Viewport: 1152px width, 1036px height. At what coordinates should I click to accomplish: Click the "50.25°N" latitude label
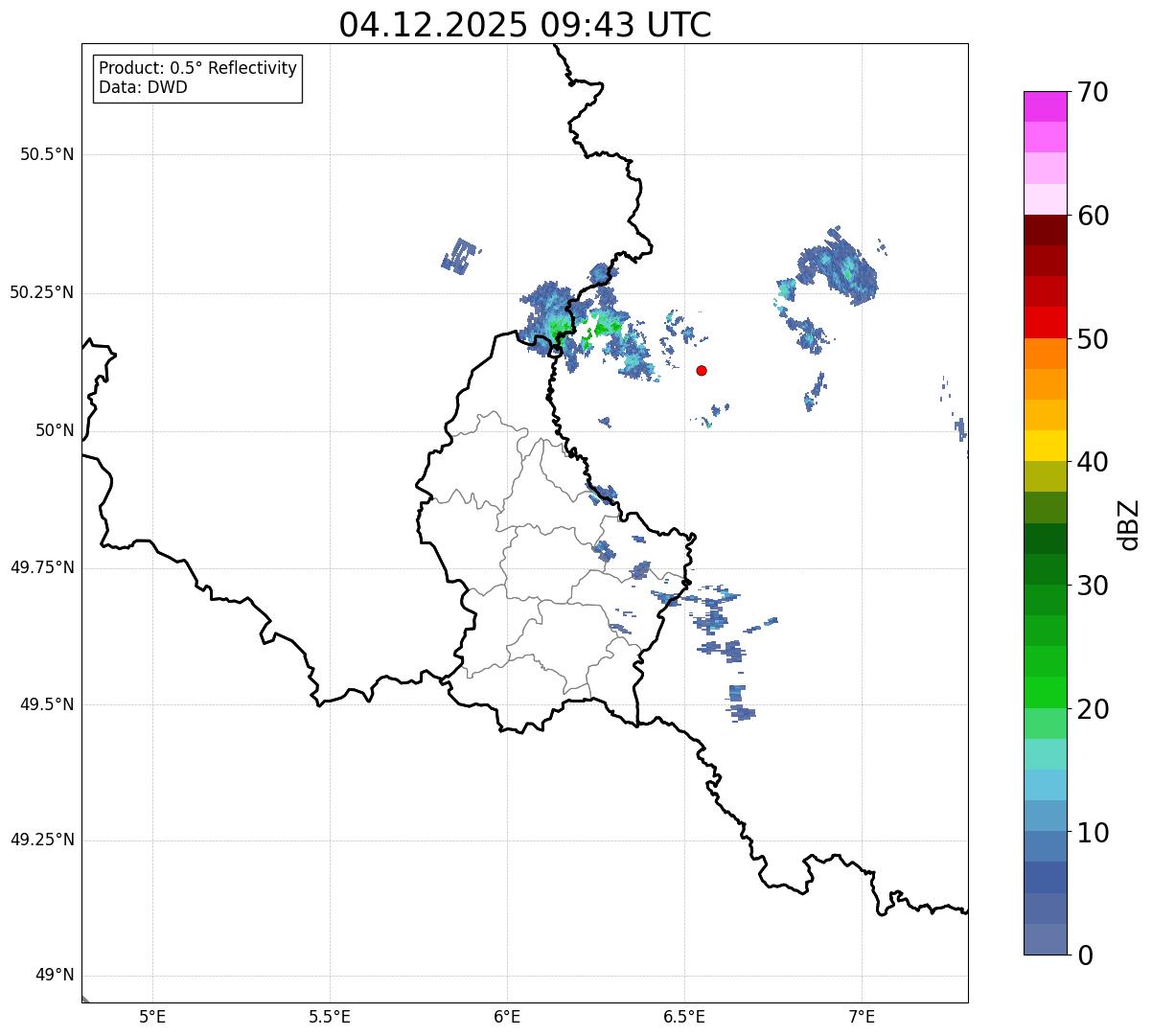tap(42, 292)
